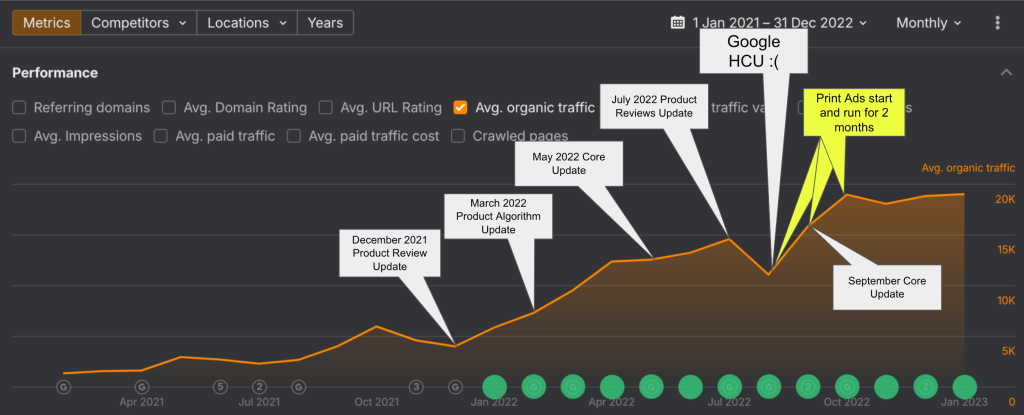
Task: Switch to the Years tab
Action: (x=325, y=23)
